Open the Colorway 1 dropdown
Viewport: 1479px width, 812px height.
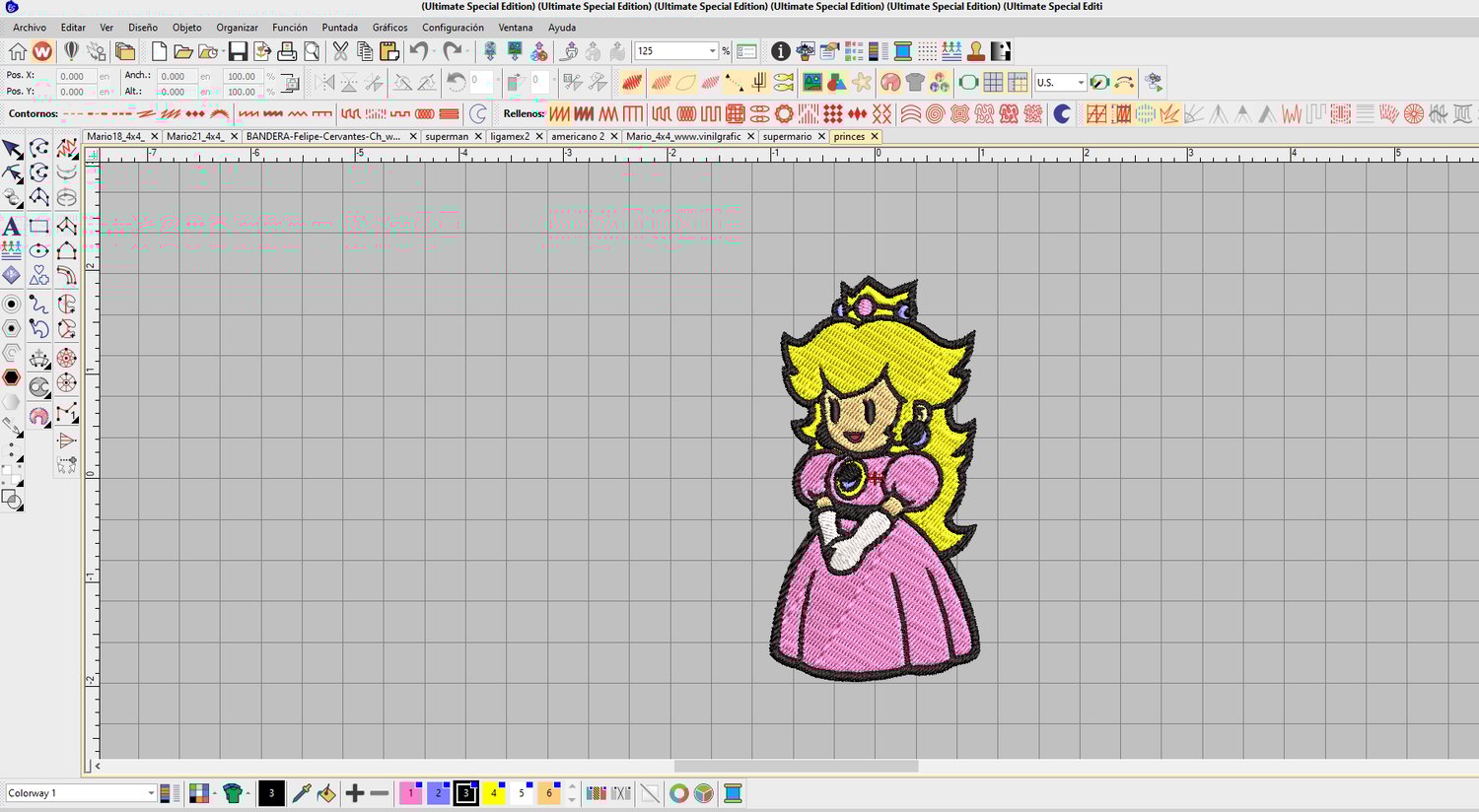coord(151,793)
